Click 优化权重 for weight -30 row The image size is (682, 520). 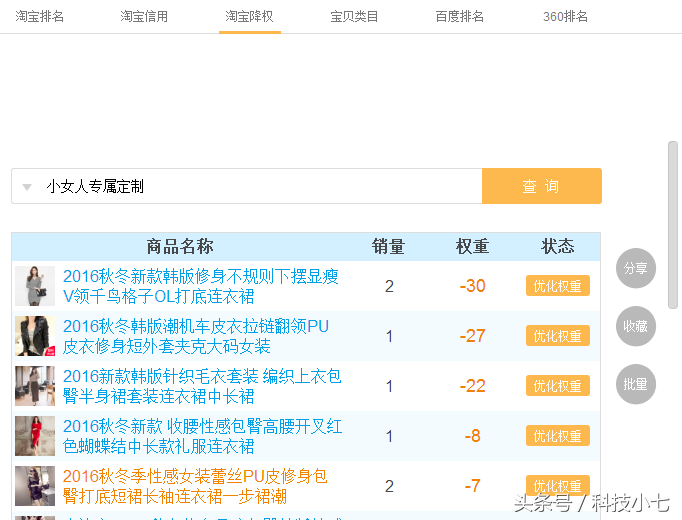point(558,286)
